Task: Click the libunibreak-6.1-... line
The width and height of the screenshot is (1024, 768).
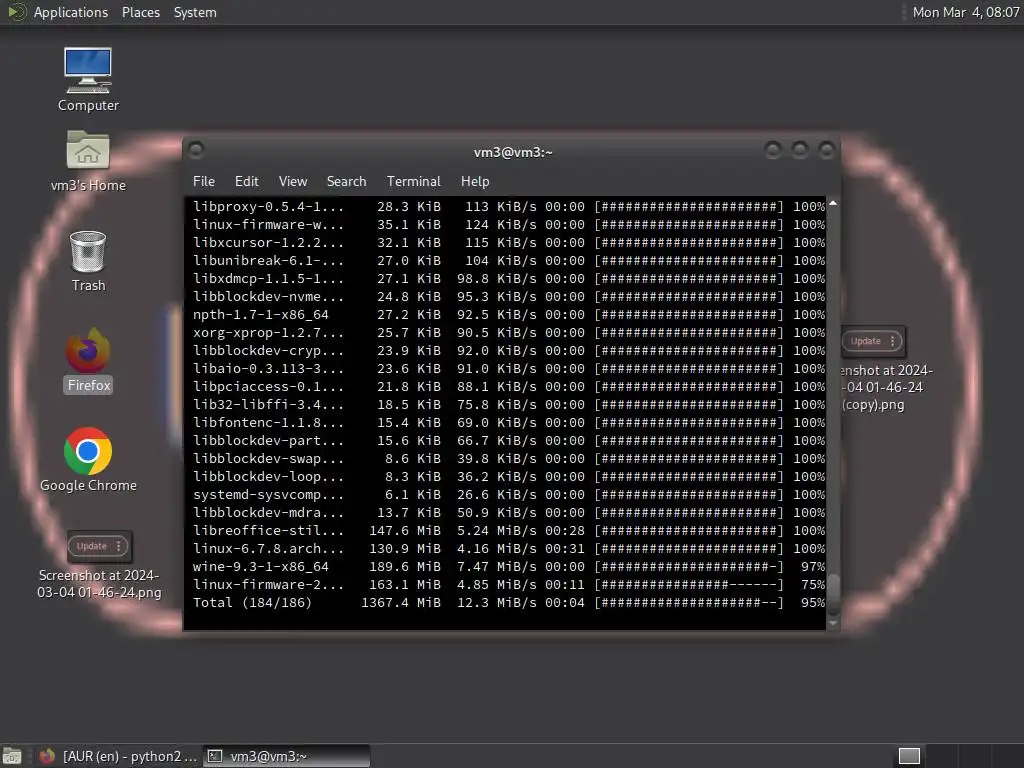Action: coord(509,261)
